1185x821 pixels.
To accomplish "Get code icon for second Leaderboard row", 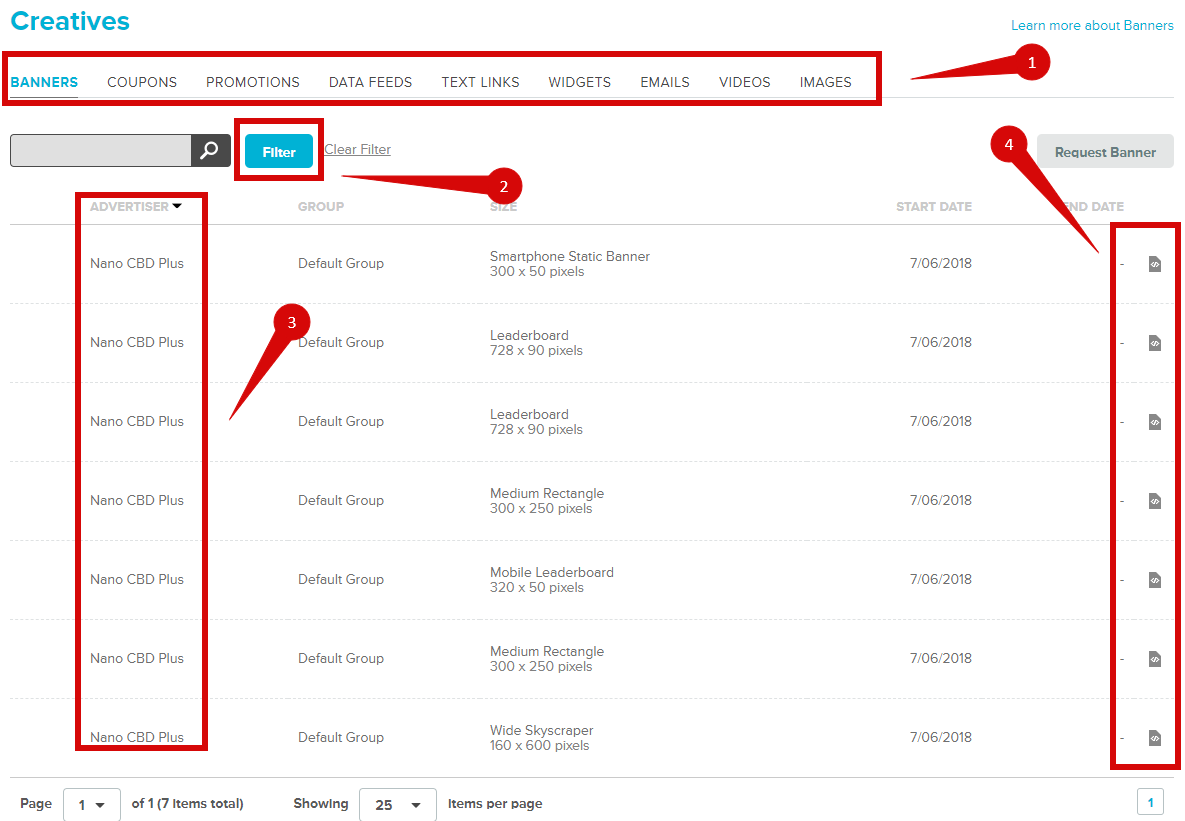I will (x=1154, y=422).
